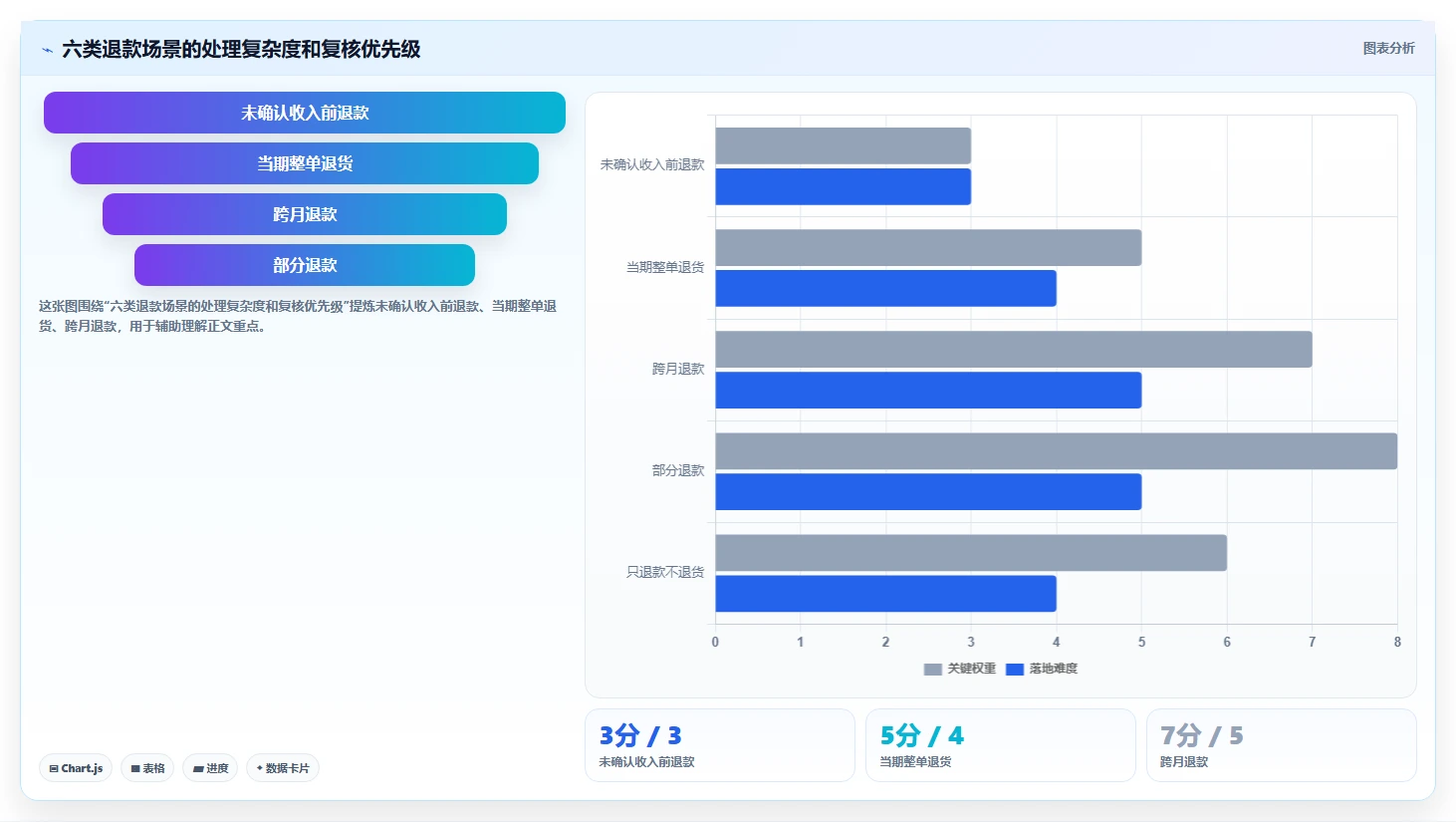The image size is (1456, 822).
Task: Click the Chart.js tag chip
Action: [x=76, y=768]
